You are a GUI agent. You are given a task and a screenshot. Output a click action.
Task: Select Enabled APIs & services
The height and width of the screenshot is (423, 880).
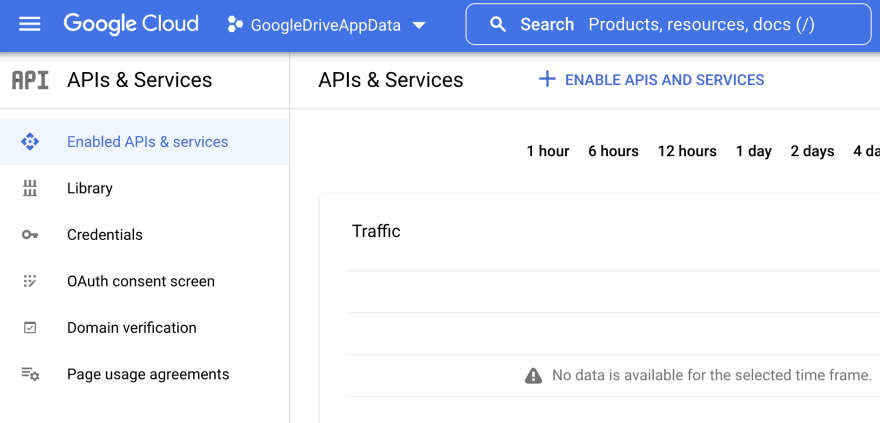pyautogui.click(x=145, y=141)
